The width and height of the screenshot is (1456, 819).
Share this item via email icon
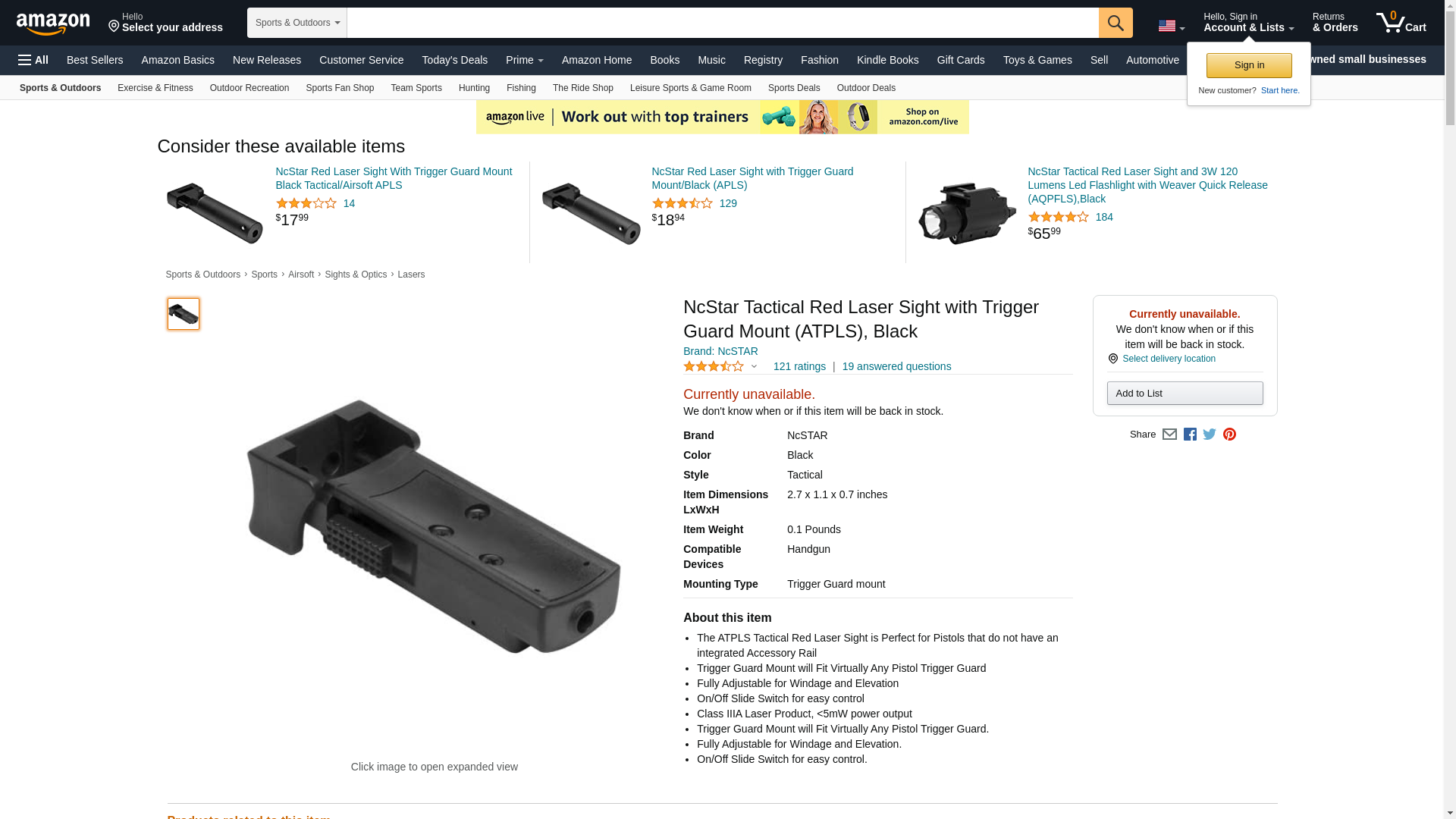pyautogui.click(x=1169, y=435)
